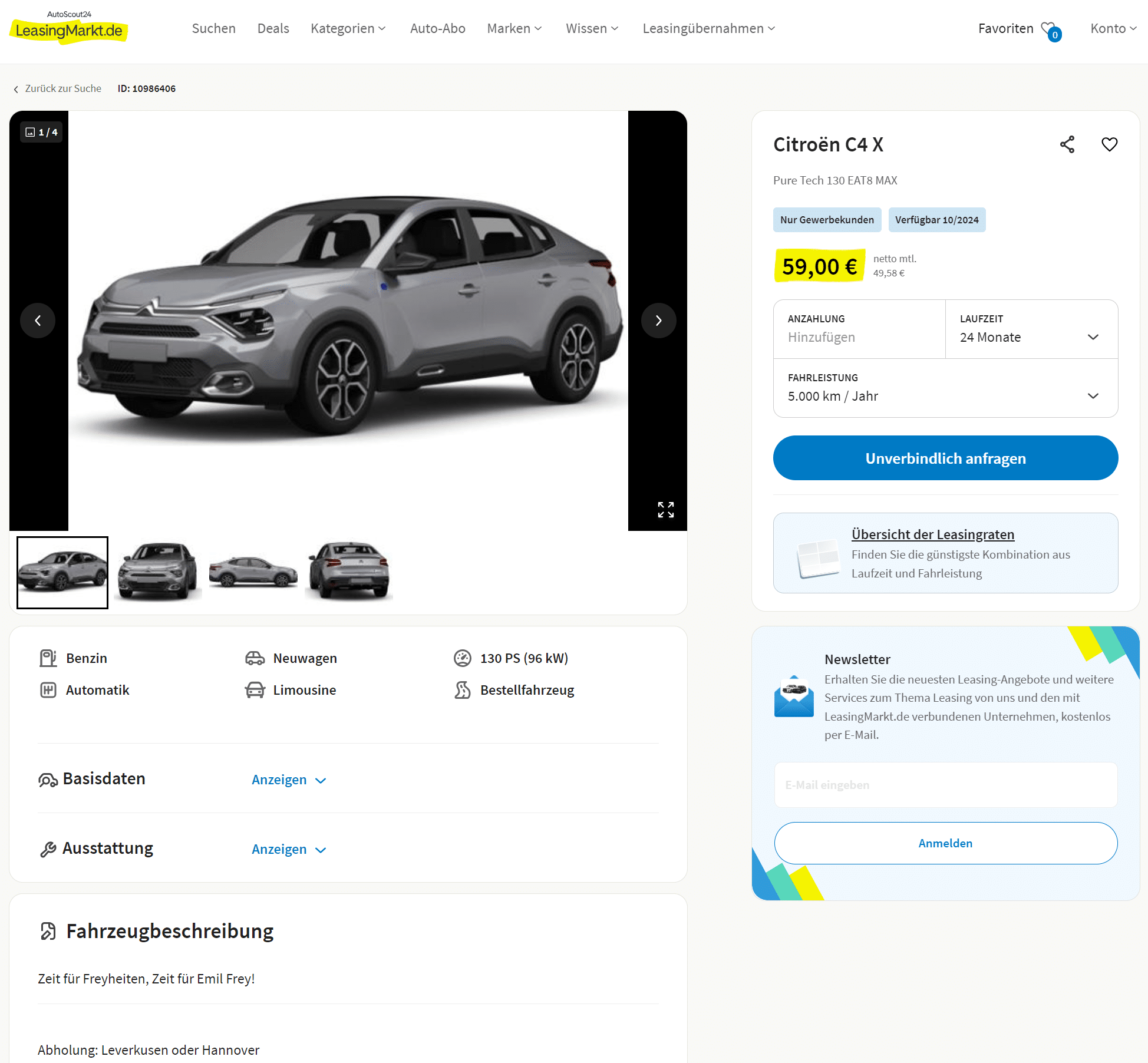Show next gallery image arrow

pyautogui.click(x=659, y=321)
